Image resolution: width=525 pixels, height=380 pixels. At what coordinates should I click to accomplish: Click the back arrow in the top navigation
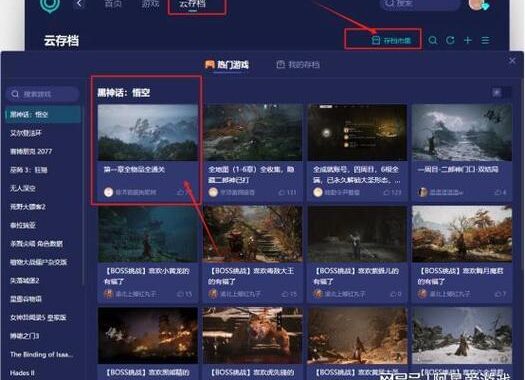[x=79, y=4]
